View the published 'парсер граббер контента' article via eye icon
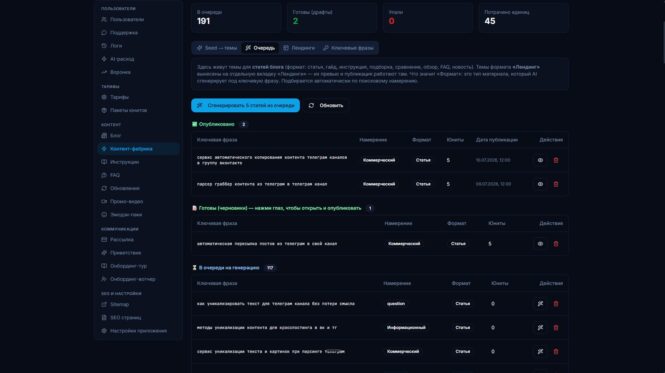Viewport: 665px width, 373px height. (x=540, y=184)
